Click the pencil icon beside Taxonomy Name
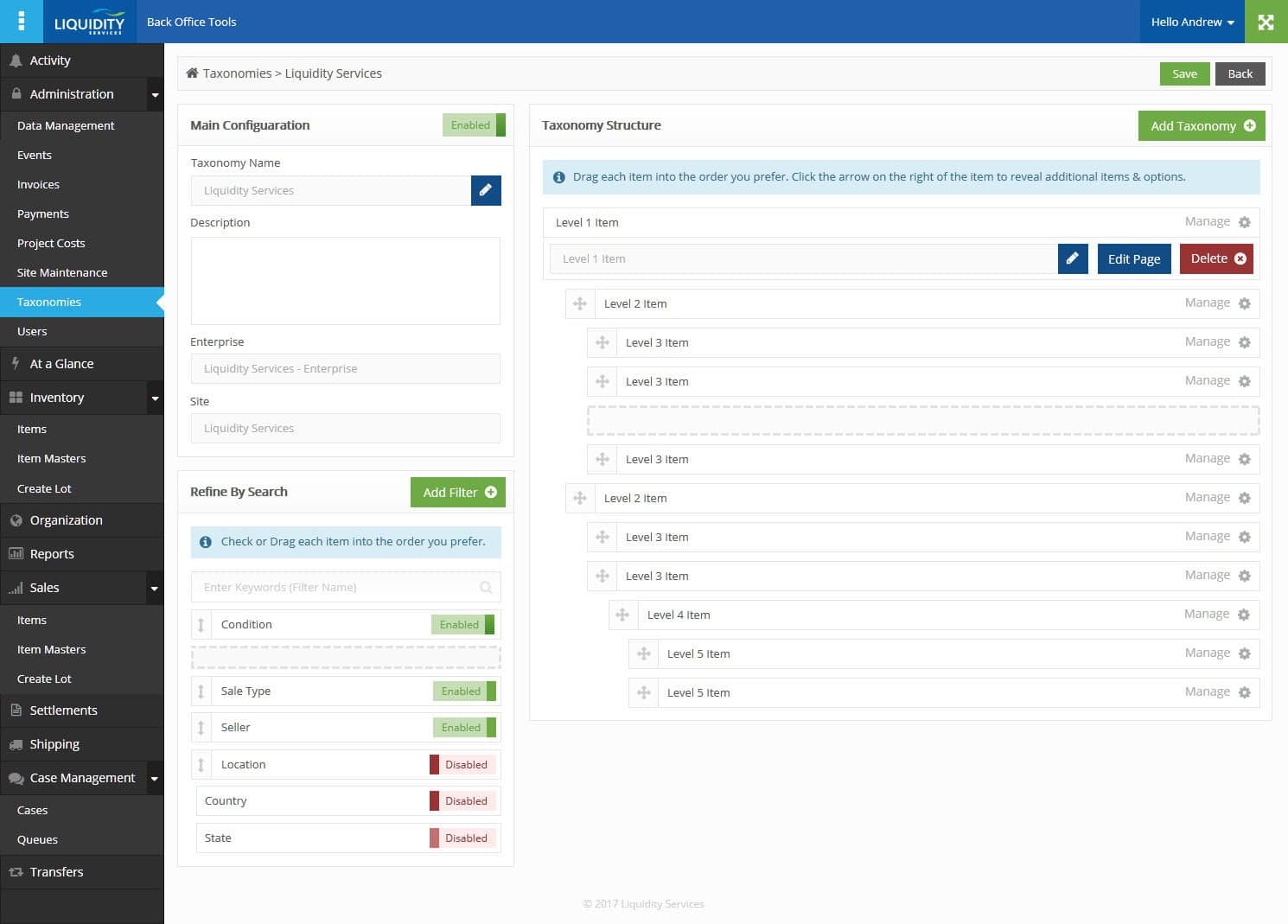1288x924 pixels. [x=486, y=190]
